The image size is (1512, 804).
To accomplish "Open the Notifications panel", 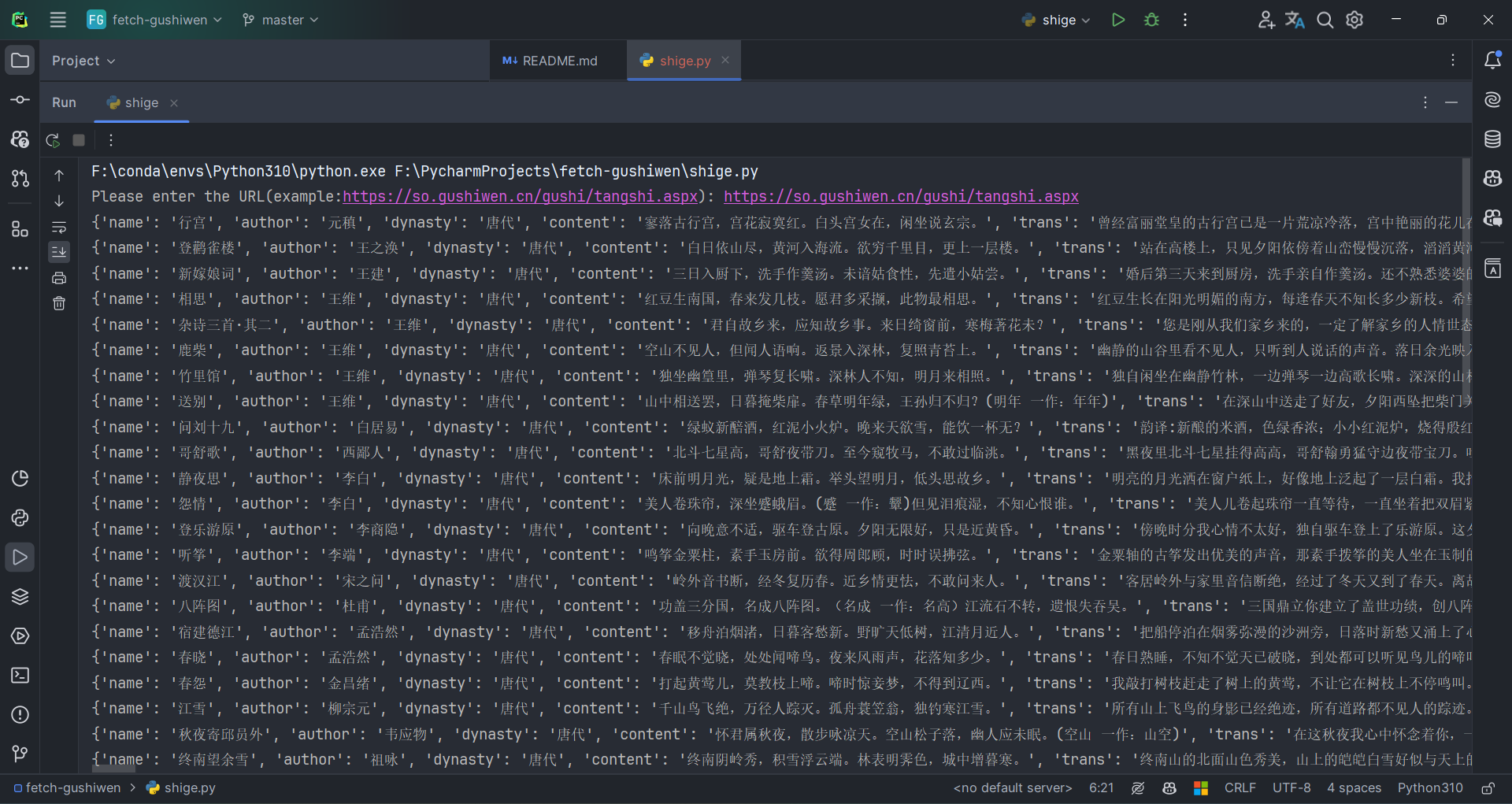I will pyautogui.click(x=1492, y=61).
